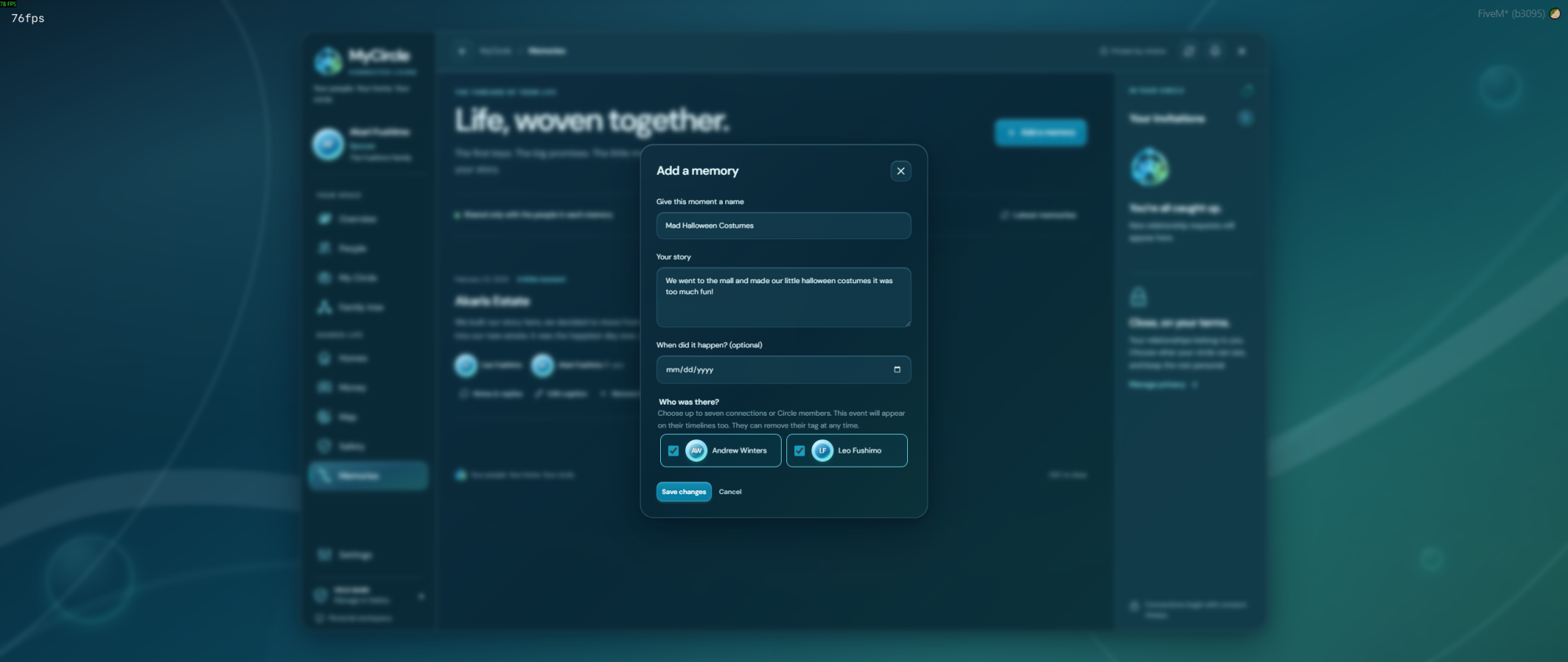Click the FiveM emoji icon at top right
The height and width of the screenshot is (662, 1568).
tap(1555, 13)
